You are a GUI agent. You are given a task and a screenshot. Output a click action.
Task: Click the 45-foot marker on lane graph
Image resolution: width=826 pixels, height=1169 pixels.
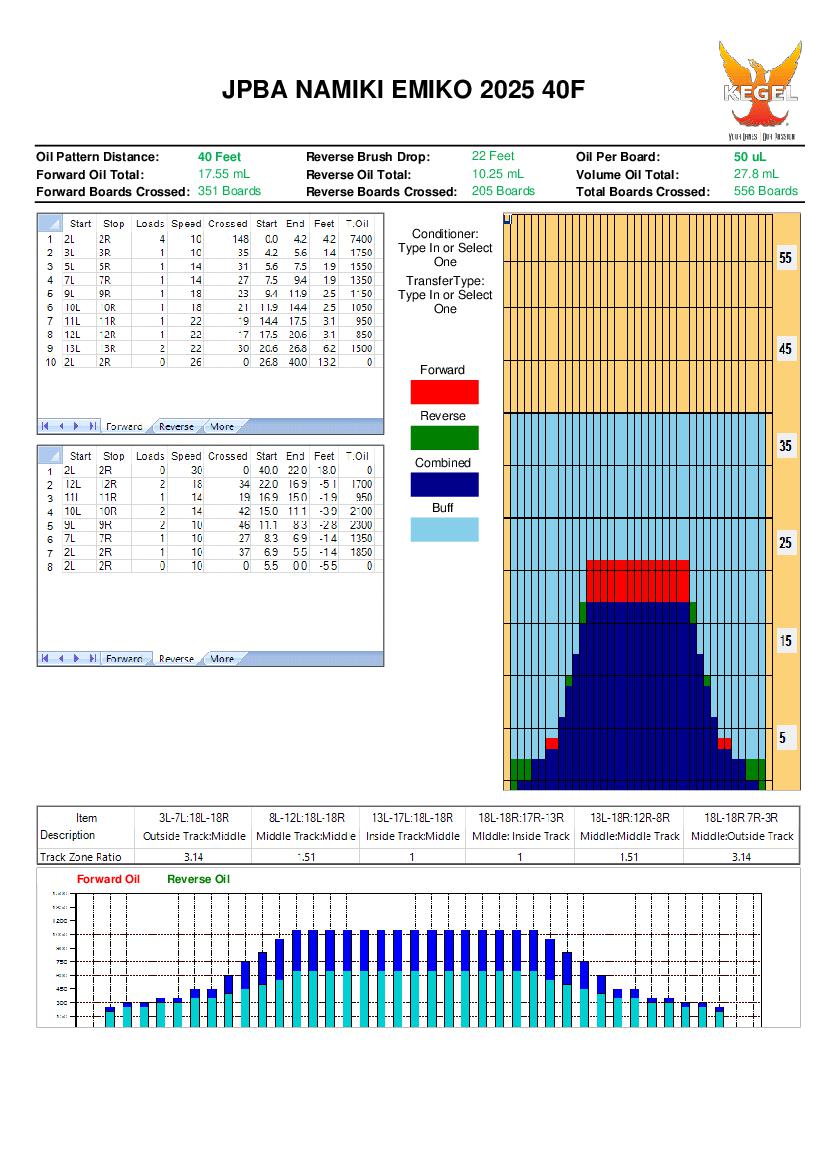(x=785, y=349)
